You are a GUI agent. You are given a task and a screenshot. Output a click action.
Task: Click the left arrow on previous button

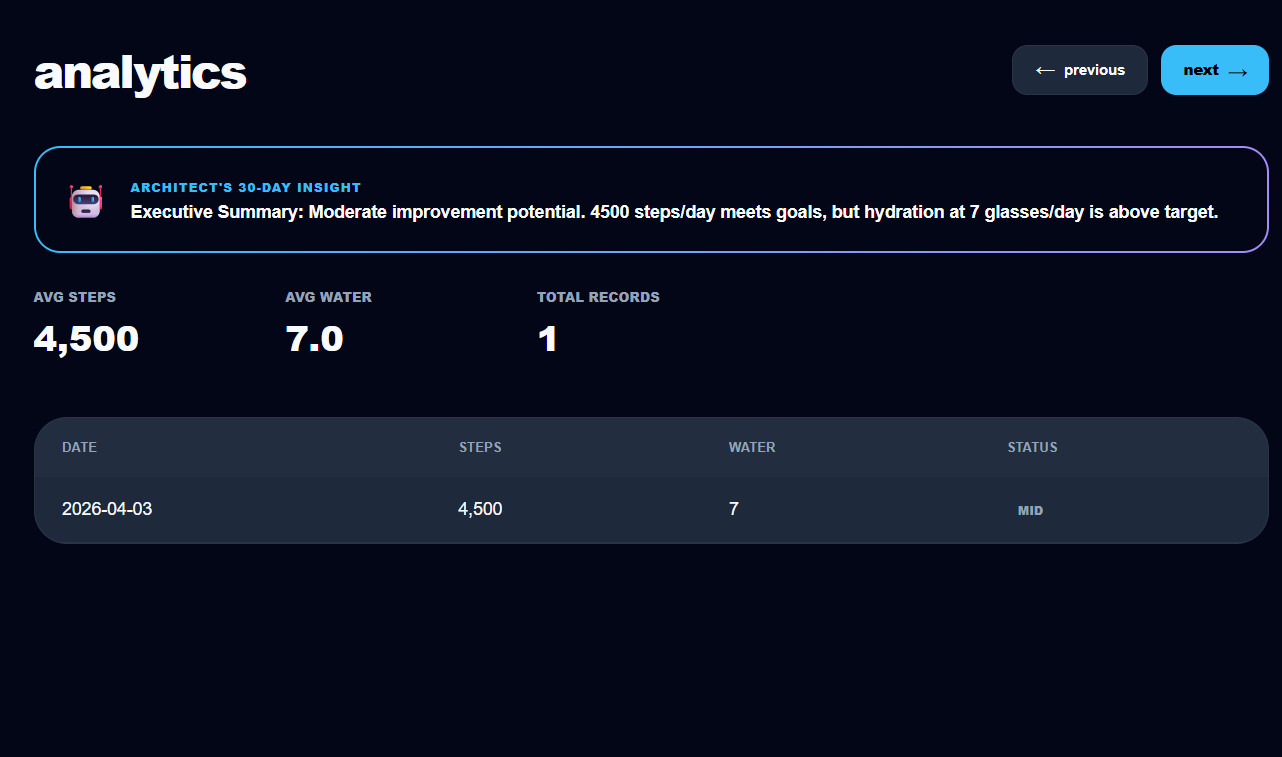[x=1045, y=69]
